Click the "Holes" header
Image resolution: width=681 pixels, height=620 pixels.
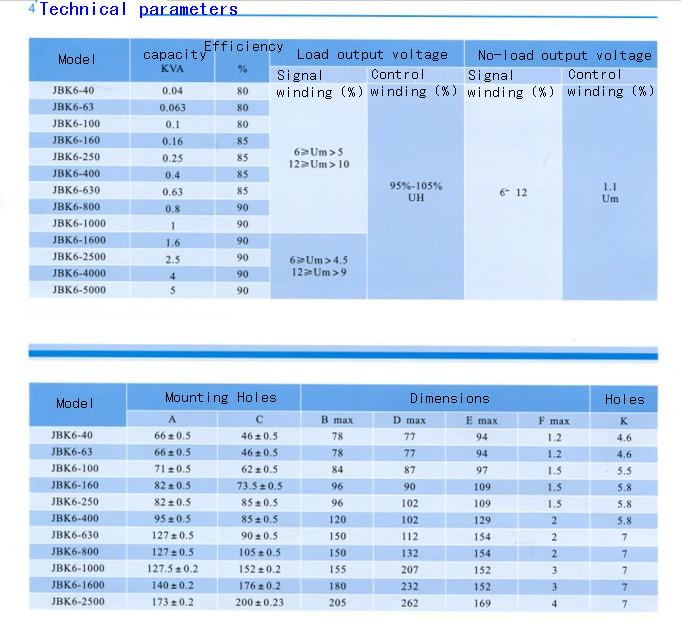pos(625,399)
